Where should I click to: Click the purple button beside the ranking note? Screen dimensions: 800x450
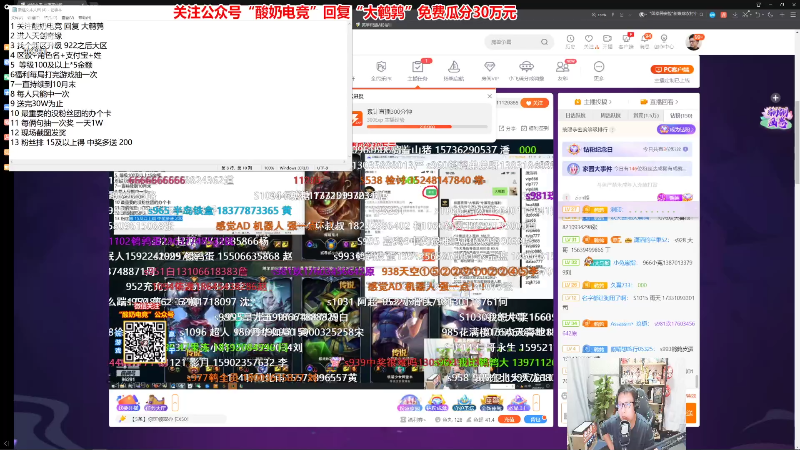tap(676, 130)
